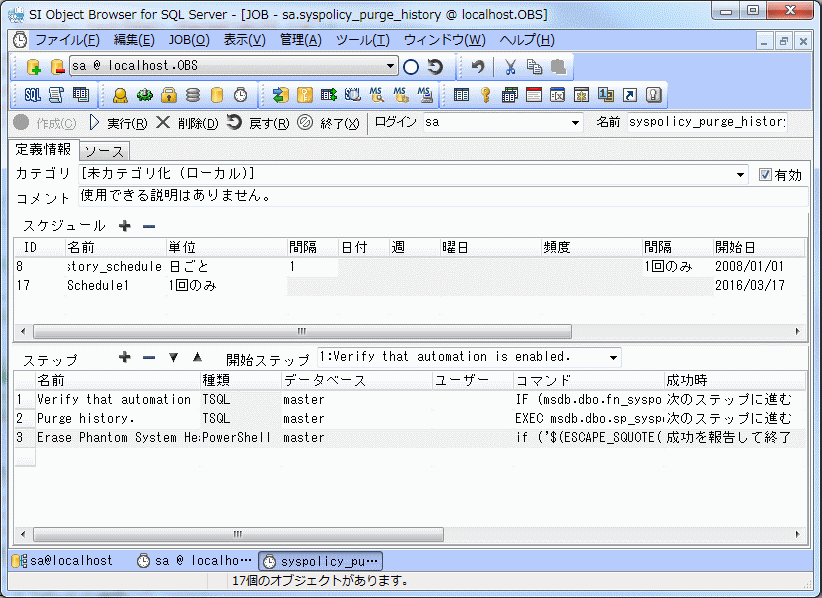822x598 pixels.
Task: Click the schedule list horizontal scrollbar
Action: tap(300, 331)
